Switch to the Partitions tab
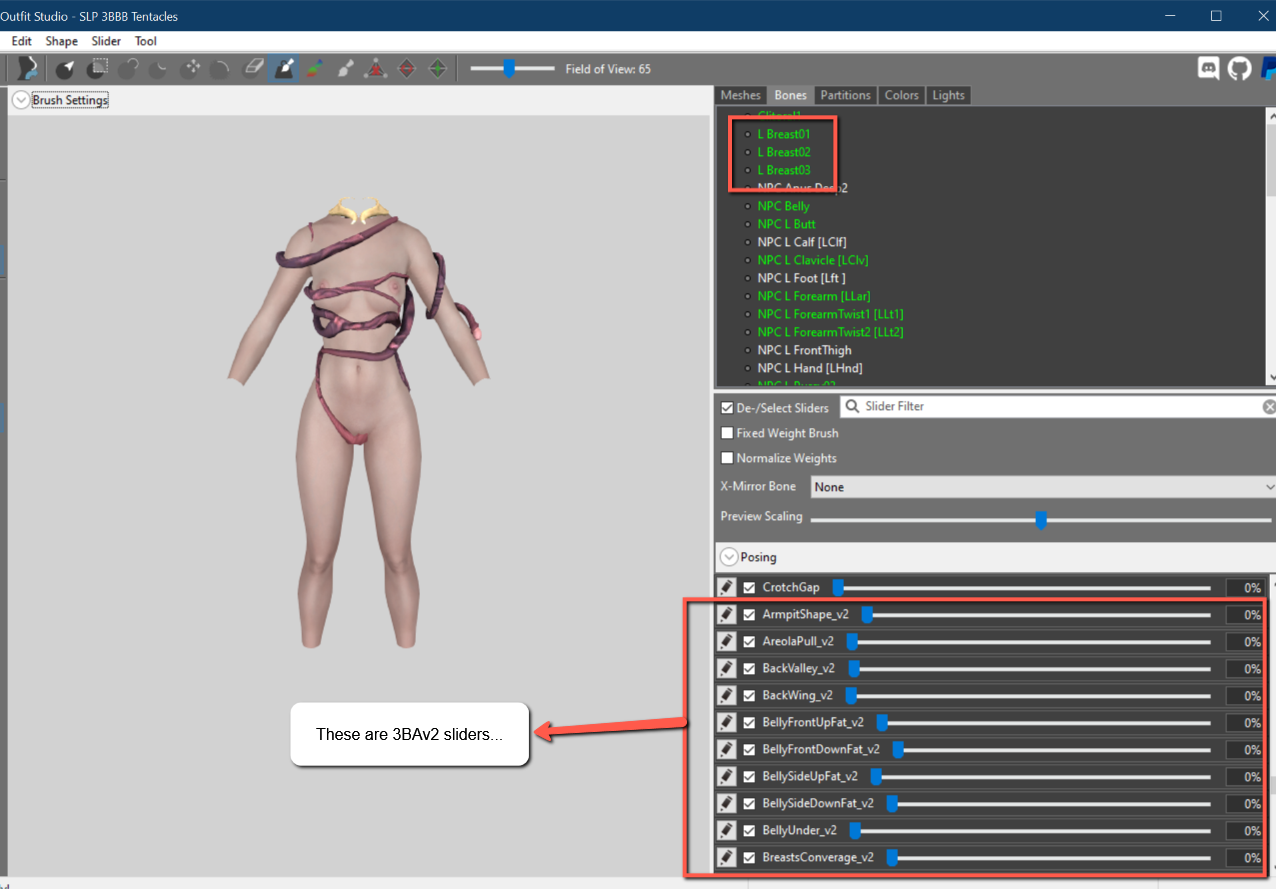The width and height of the screenshot is (1276, 889). coord(845,95)
